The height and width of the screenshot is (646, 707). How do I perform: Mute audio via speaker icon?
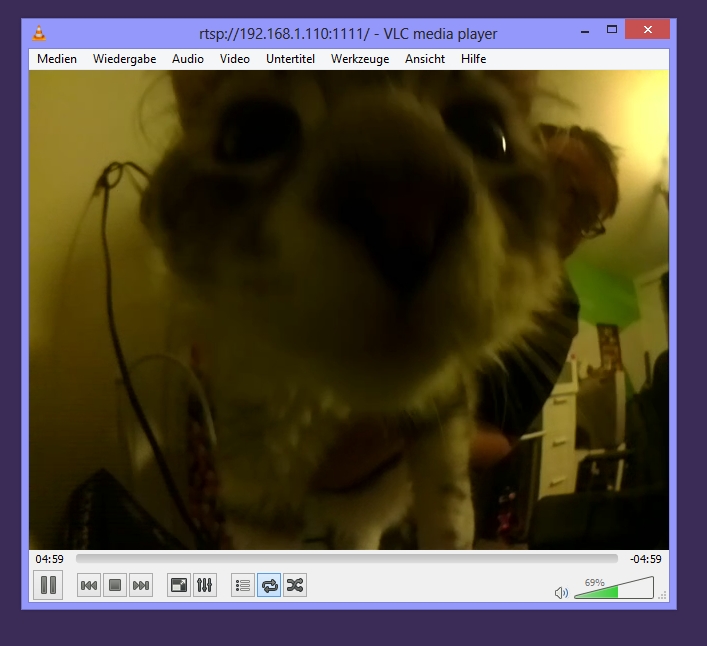point(561,592)
